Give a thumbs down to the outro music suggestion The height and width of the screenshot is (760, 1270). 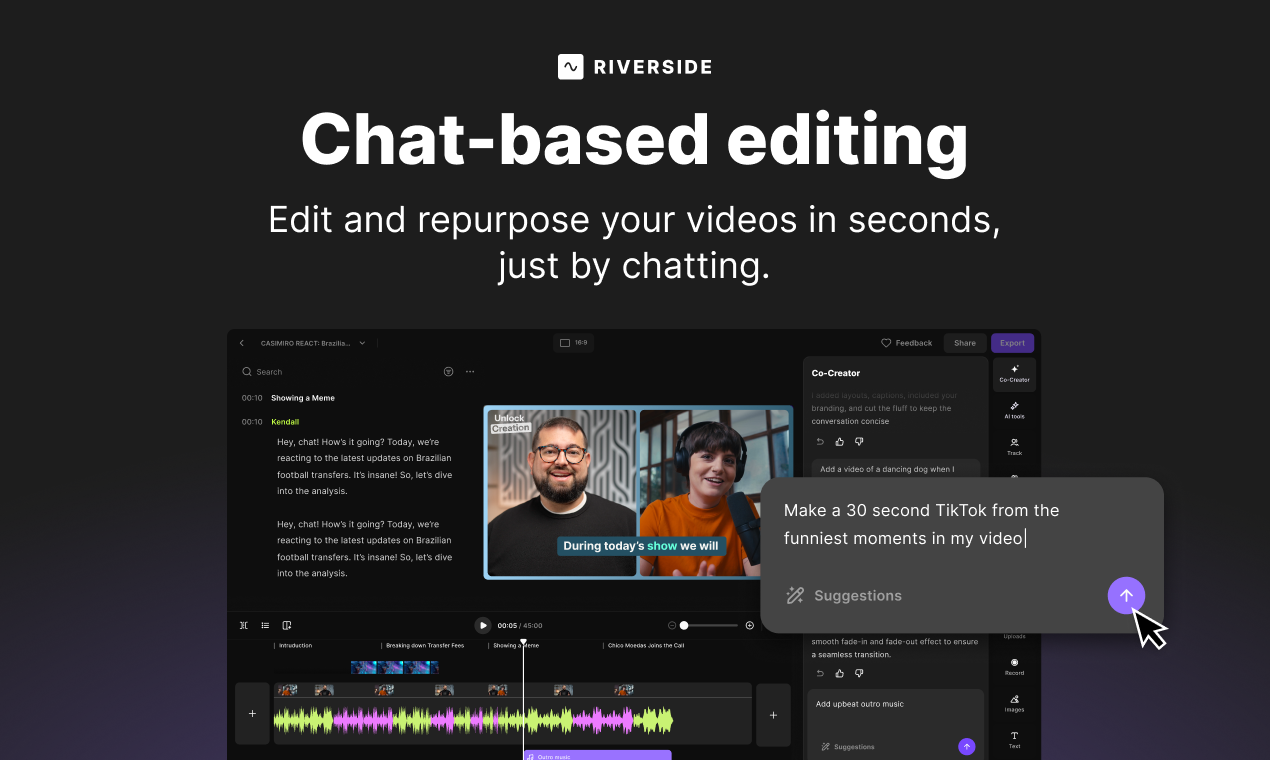click(858, 673)
